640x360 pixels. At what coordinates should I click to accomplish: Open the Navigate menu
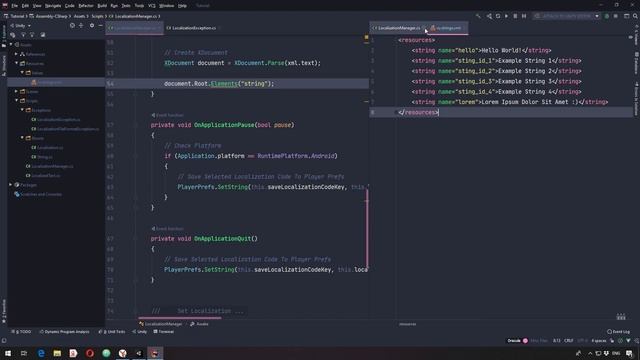53,6
